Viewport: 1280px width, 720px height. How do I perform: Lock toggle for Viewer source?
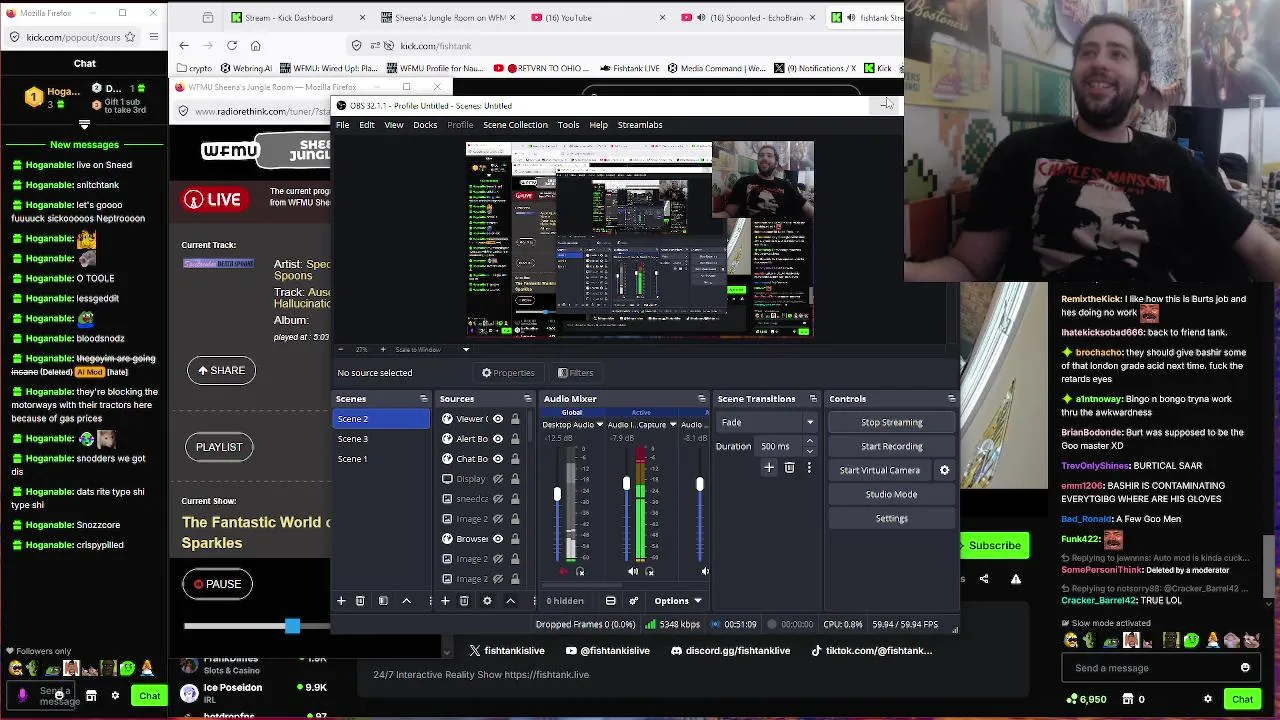(515, 419)
